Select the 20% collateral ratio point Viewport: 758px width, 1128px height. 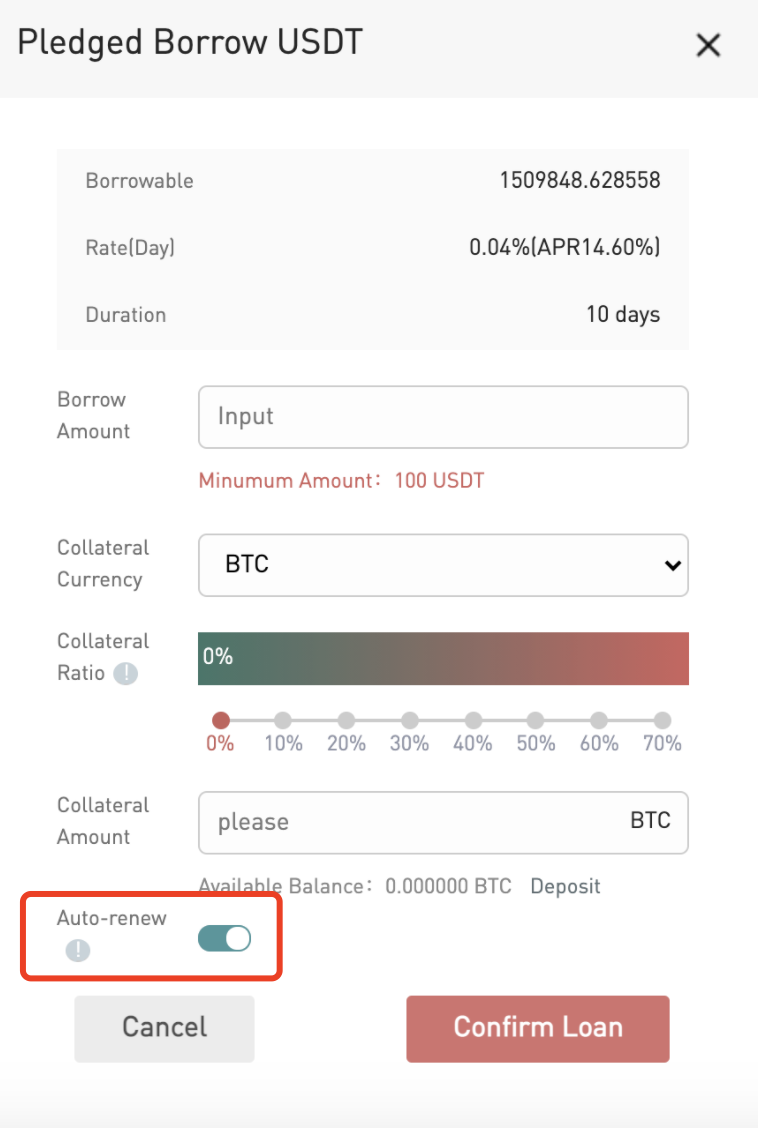[x=346, y=720]
